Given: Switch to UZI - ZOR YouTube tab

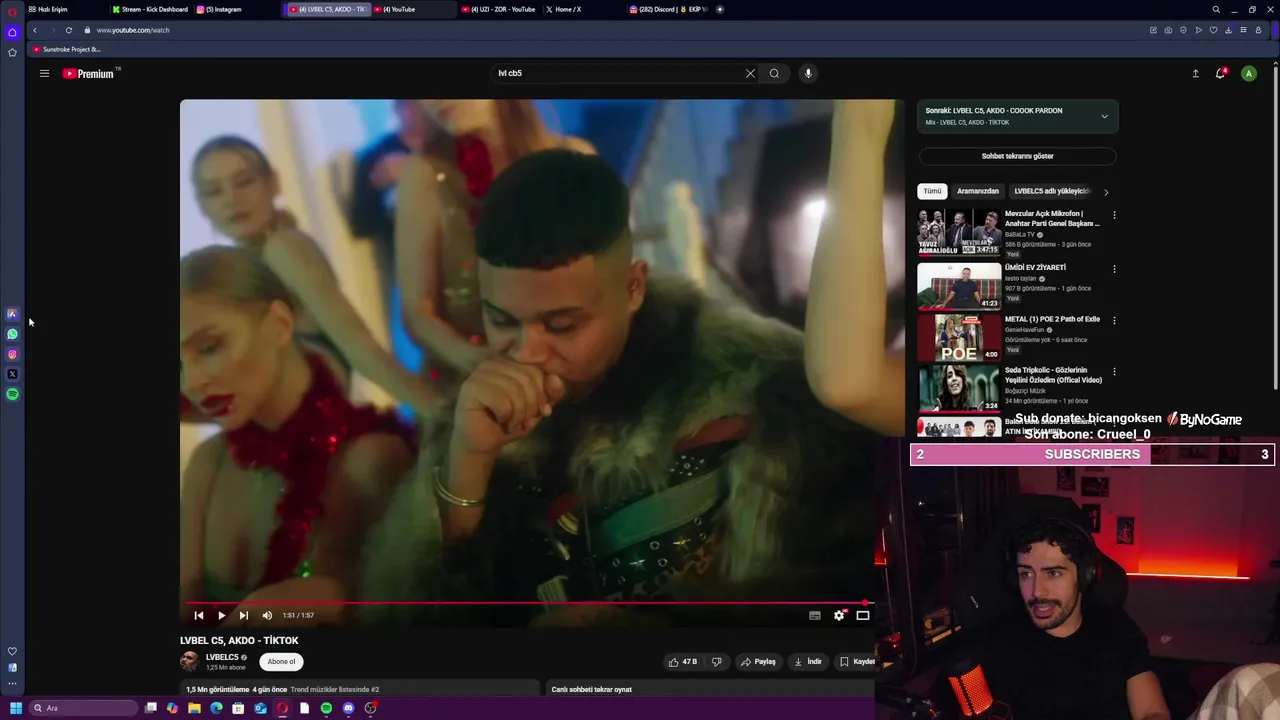Looking at the screenshot, I should tap(498, 9).
